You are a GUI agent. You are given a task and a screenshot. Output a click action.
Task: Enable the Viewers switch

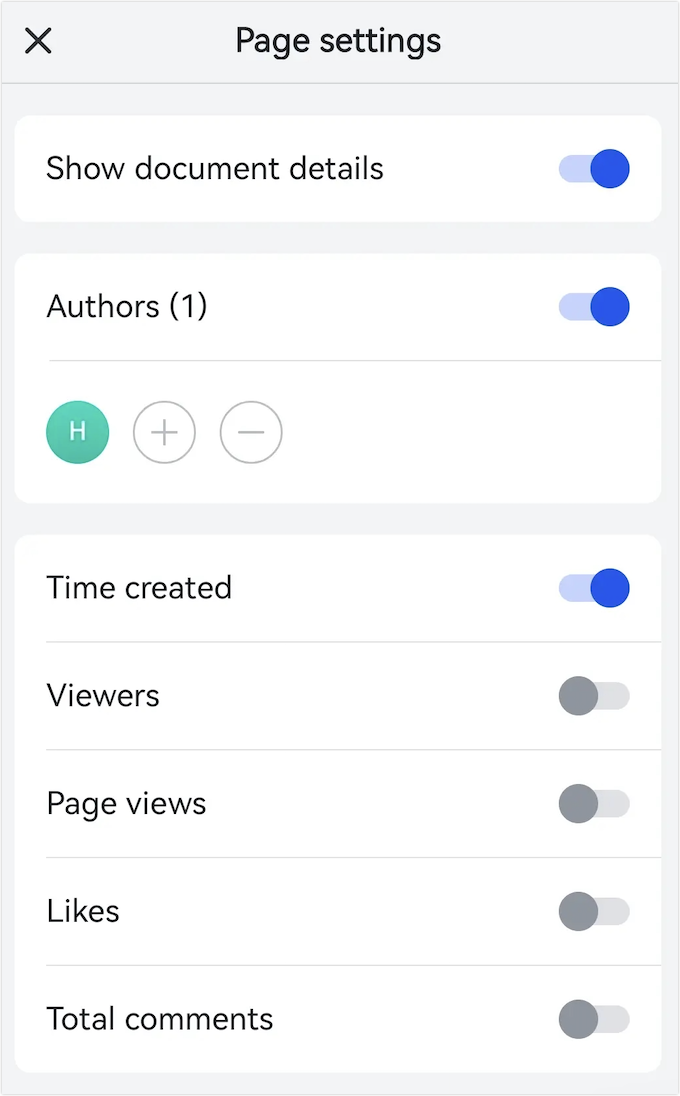pyautogui.click(x=594, y=696)
